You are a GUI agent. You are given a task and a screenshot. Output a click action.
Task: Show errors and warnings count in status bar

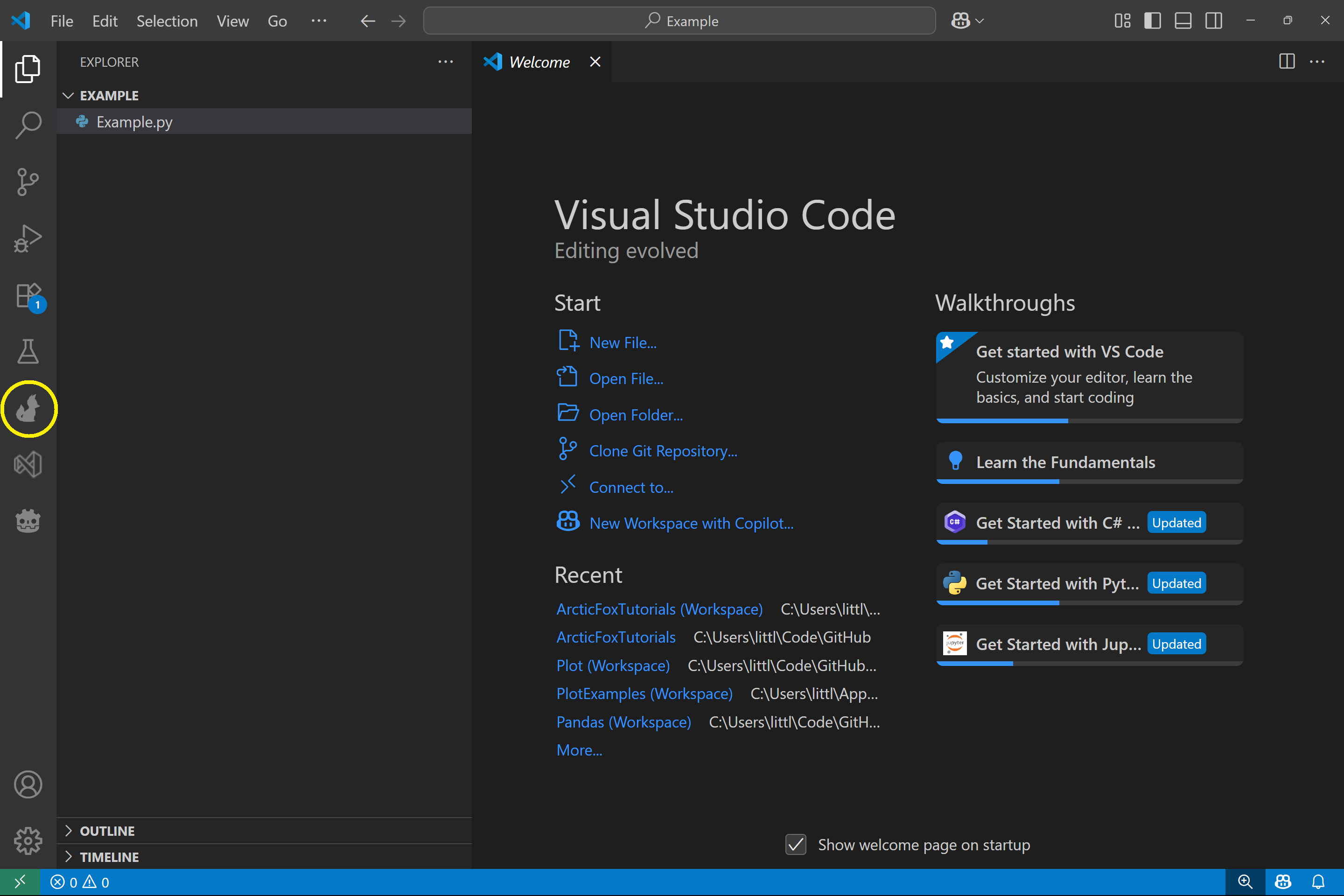click(80, 882)
